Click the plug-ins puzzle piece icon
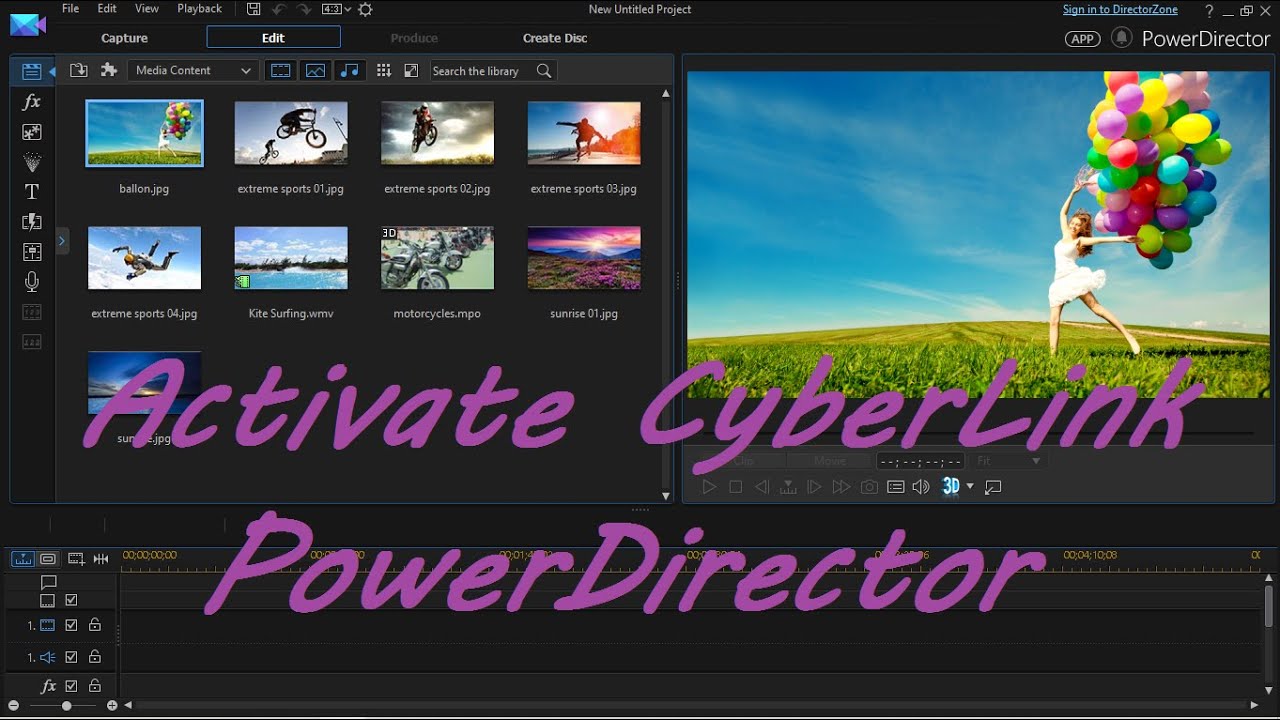The image size is (1280, 720). pos(109,70)
